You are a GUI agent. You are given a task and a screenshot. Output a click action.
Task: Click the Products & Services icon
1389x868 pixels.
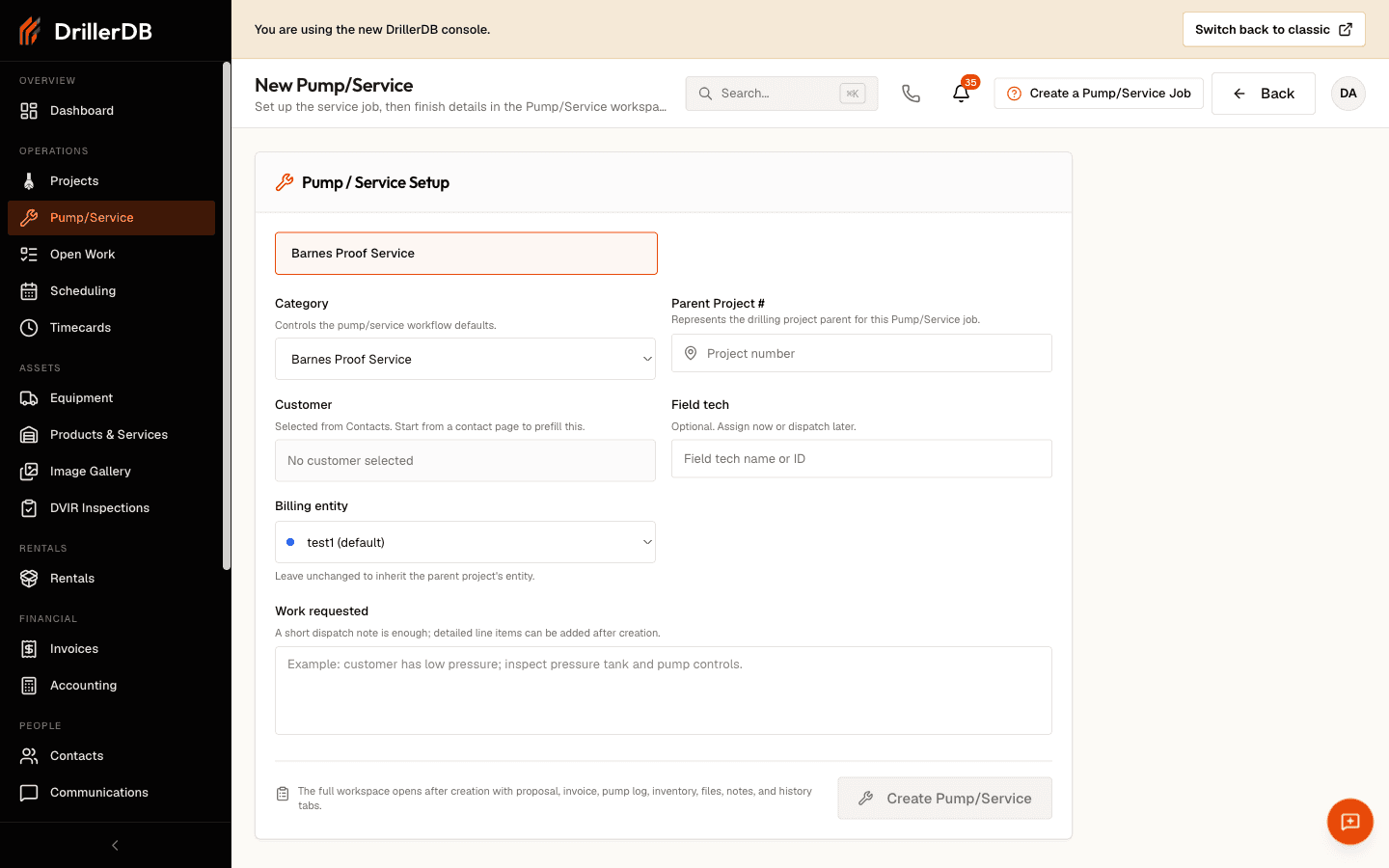tap(29, 435)
